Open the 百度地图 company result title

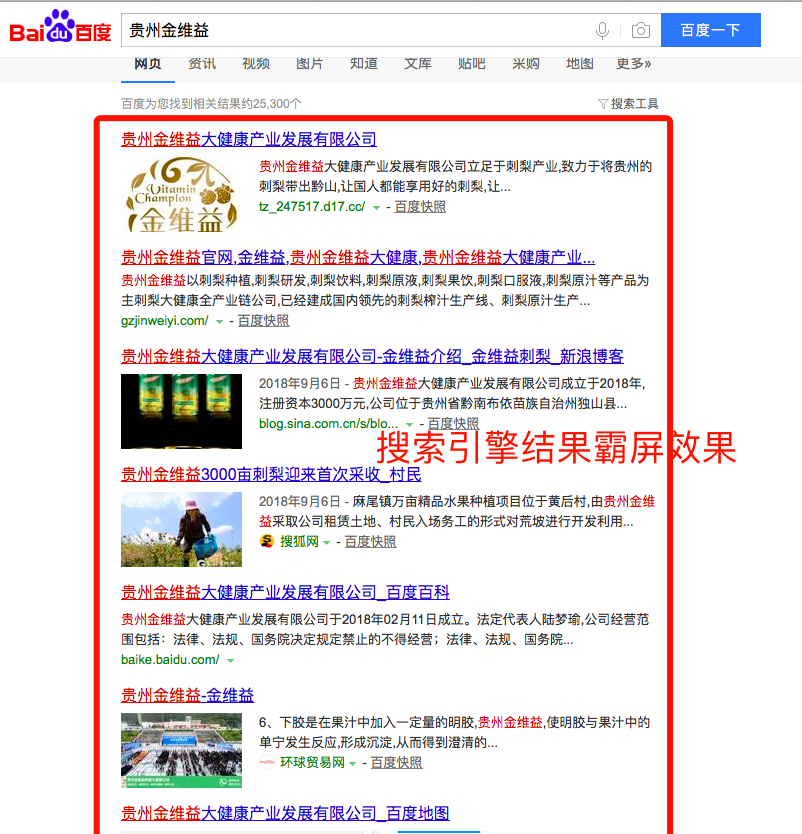286,813
